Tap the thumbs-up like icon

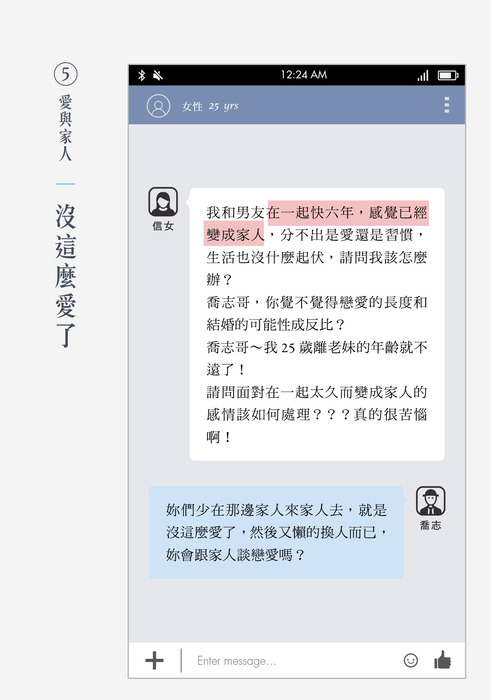point(442,660)
